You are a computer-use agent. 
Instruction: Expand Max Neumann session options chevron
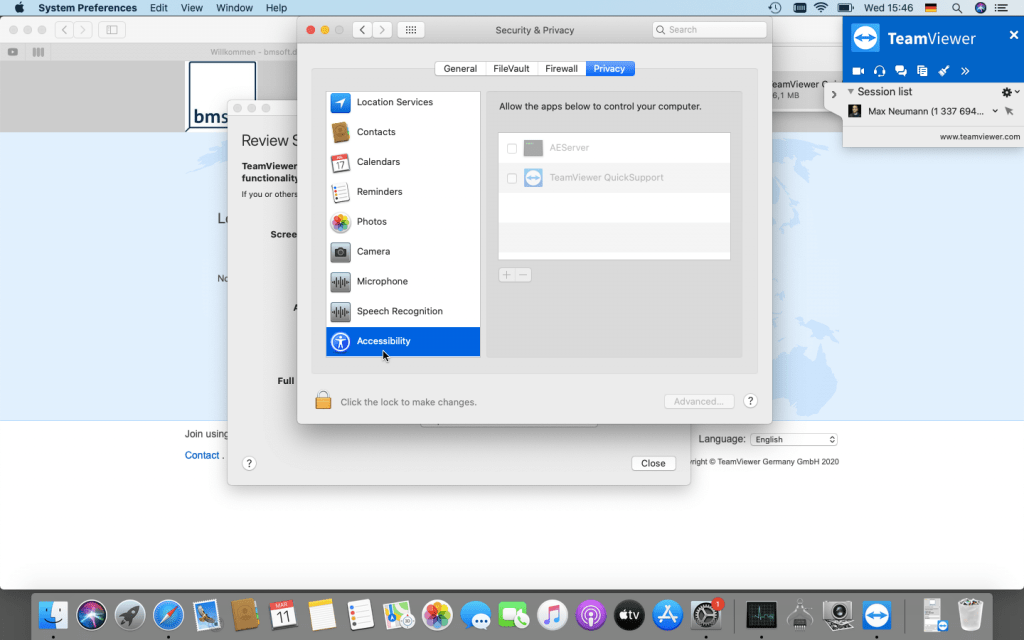(x=995, y=111)
